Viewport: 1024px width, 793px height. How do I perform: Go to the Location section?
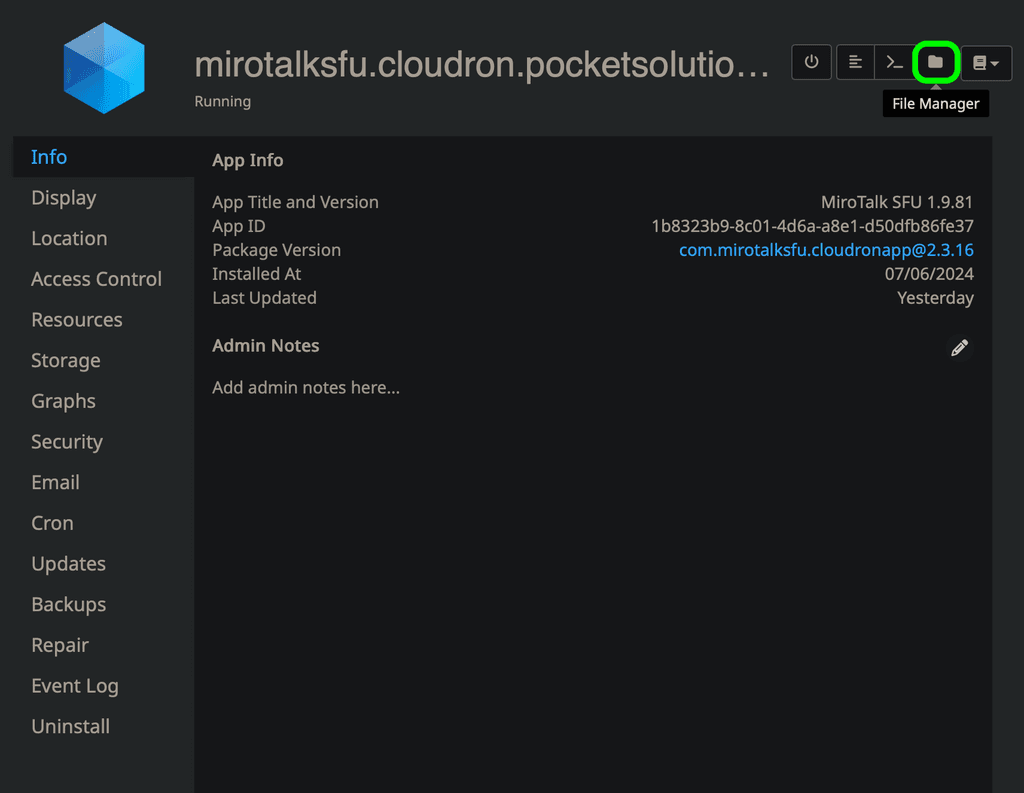69,239
